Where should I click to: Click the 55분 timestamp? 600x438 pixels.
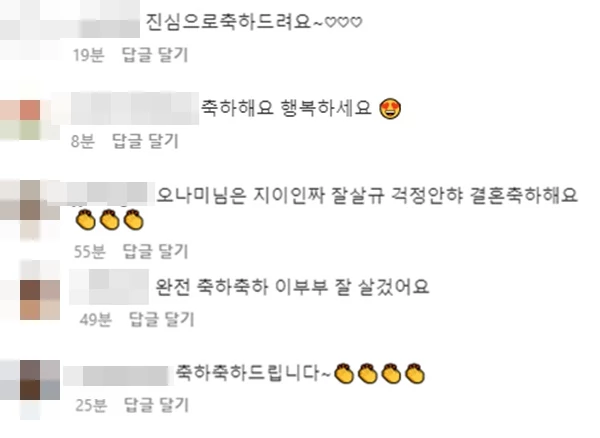[x=90, y=251]
